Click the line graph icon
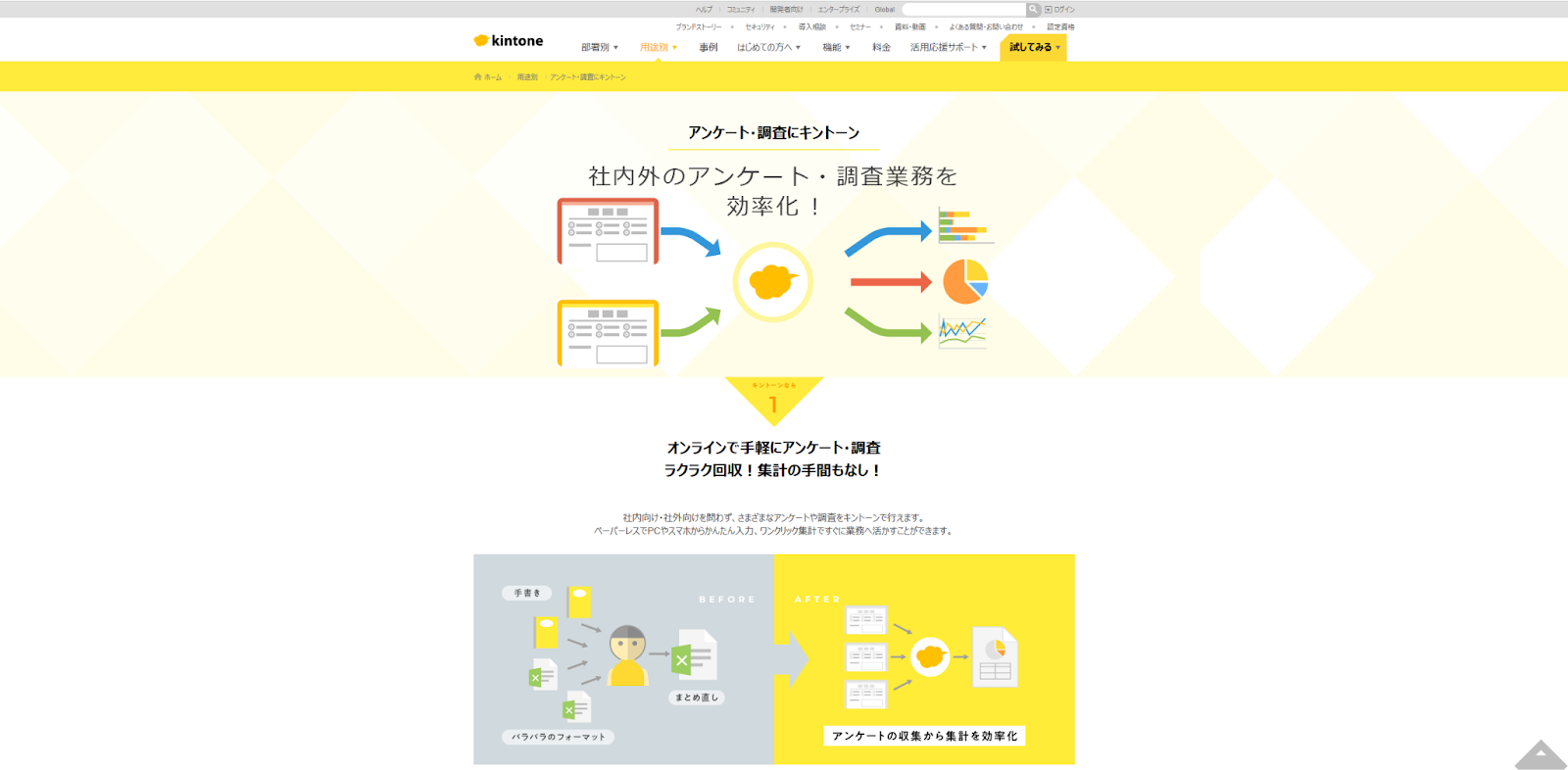Viewport: 1568px width, 770px height. tap(962, 331)
